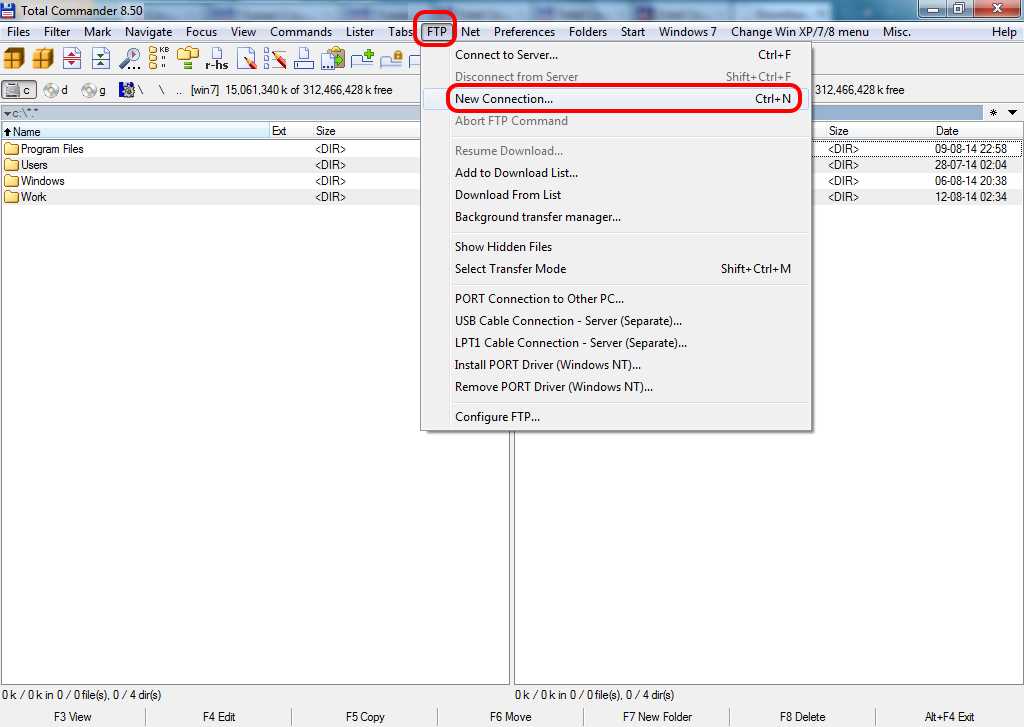Select drive d disc button

pyautogui.click(x=56, y=90)
